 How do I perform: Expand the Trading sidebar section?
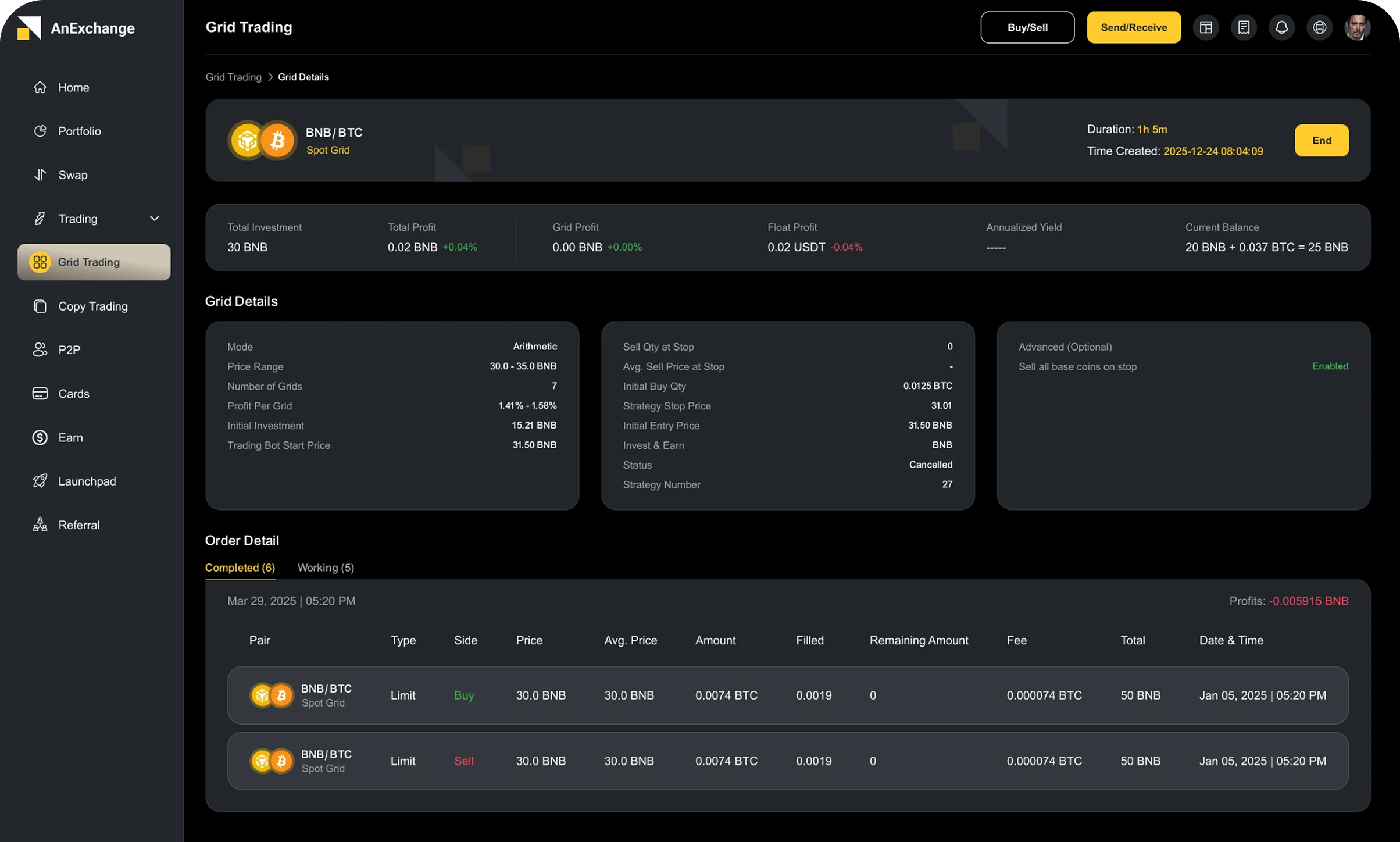coord(155,218)
